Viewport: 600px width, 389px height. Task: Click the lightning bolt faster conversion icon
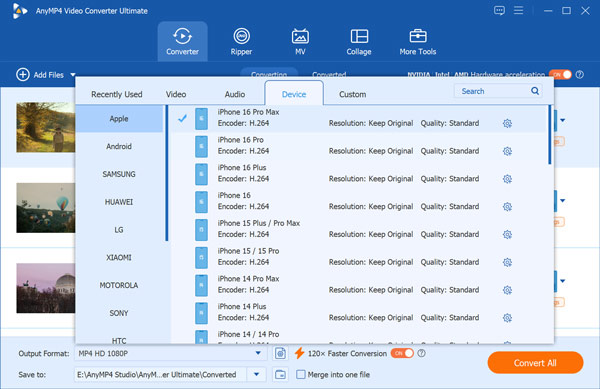tap(299, 353)
